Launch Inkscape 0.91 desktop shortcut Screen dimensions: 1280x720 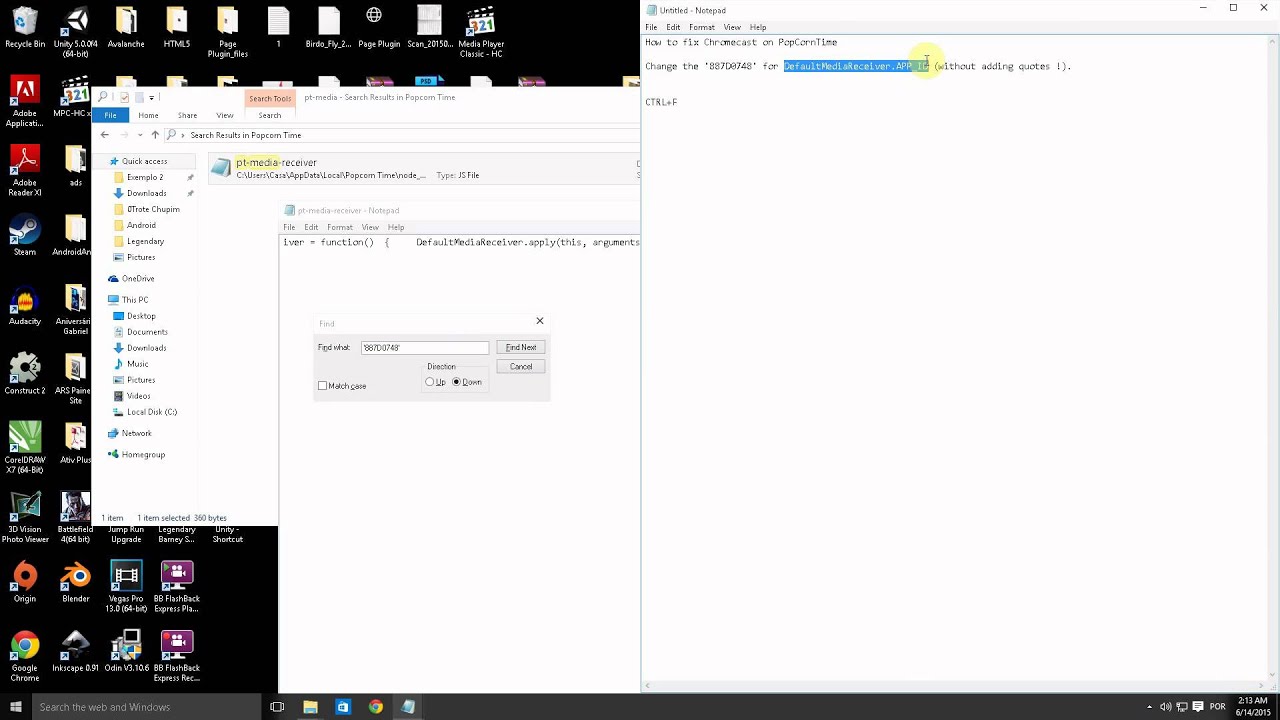pos(75,651)
